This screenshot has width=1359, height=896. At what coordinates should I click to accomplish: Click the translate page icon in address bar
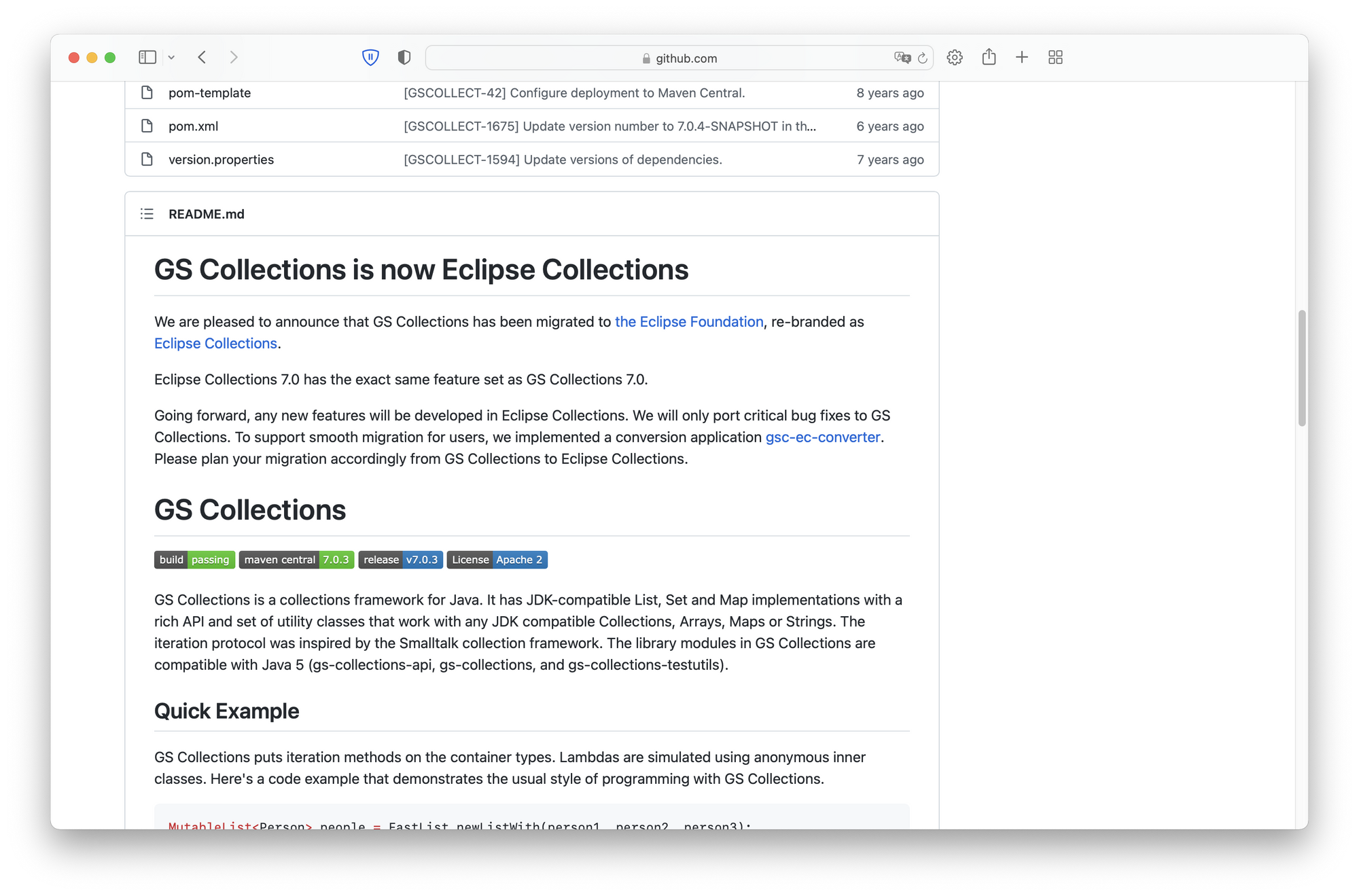[x=902, y=58]
